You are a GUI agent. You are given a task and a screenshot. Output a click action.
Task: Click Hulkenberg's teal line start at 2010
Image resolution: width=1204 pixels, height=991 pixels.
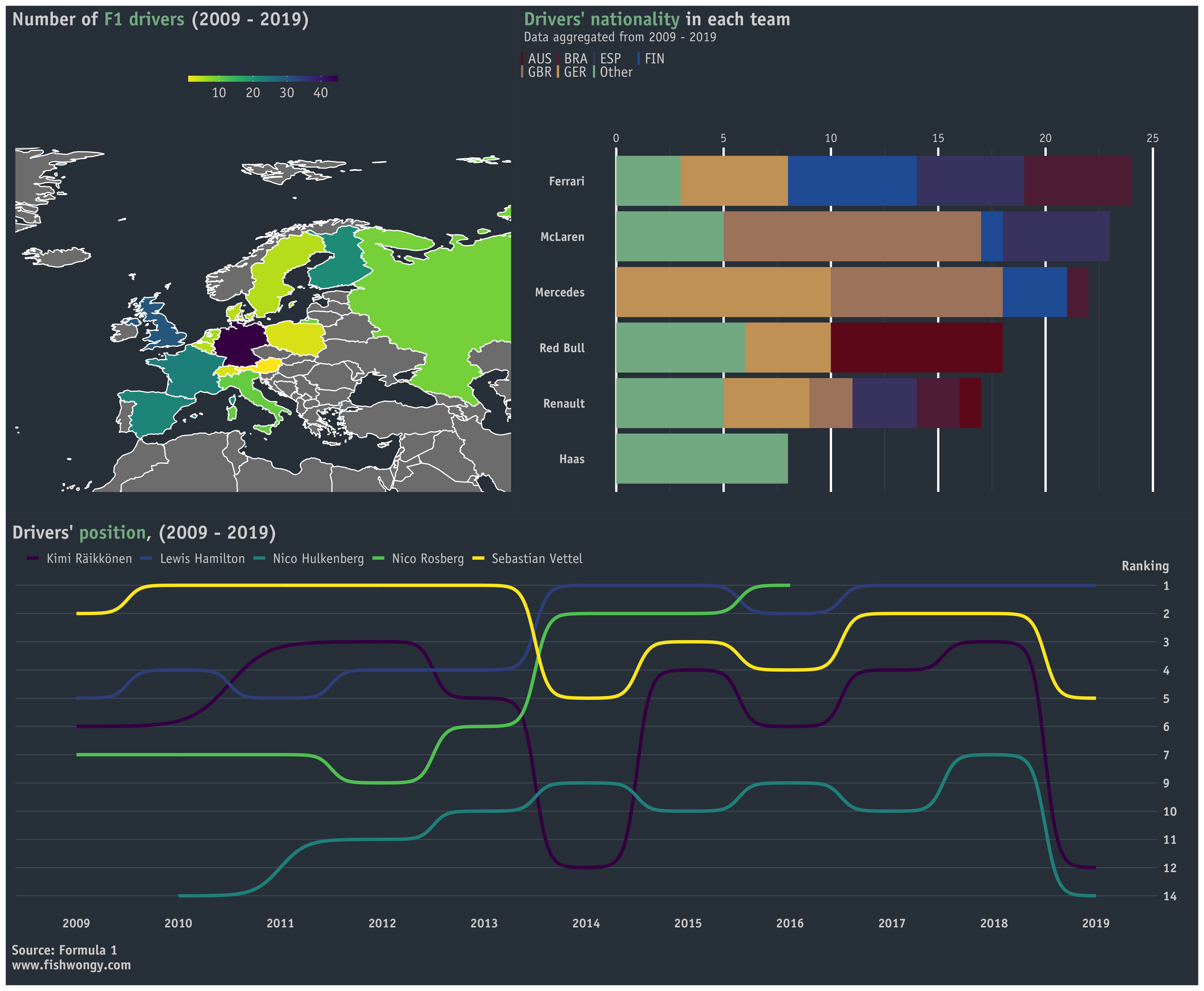coord(180,896)
